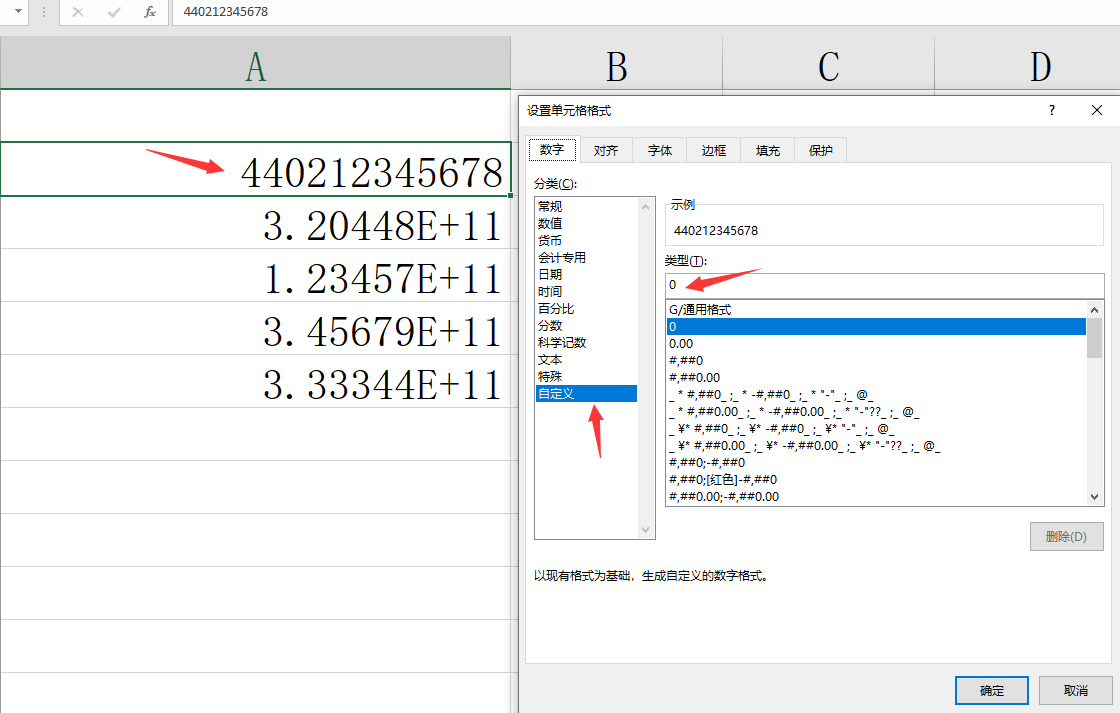Switch to the 边框 tab
1120x713 pixels.
(714, 150)
